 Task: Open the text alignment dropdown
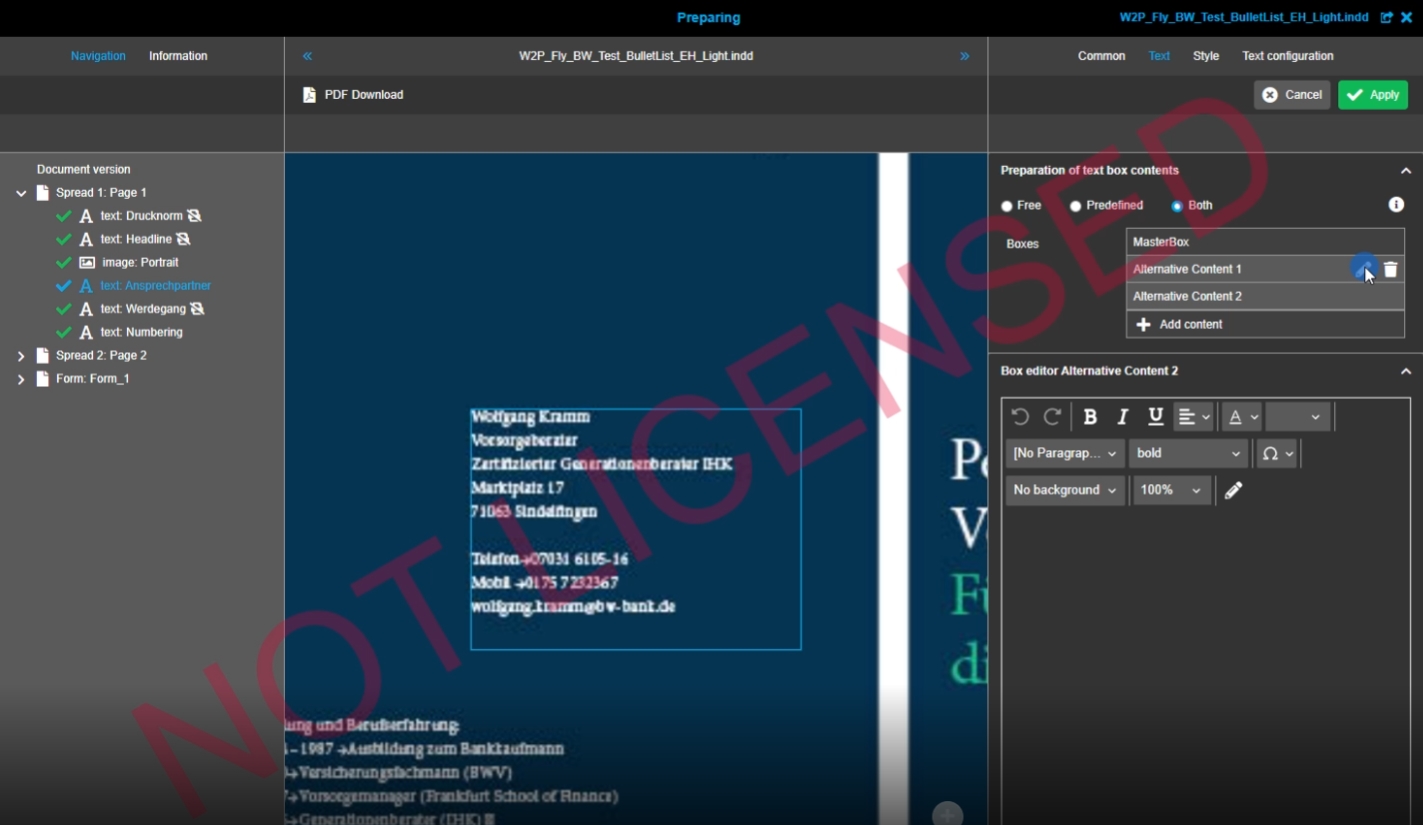tap(1193, 417)
